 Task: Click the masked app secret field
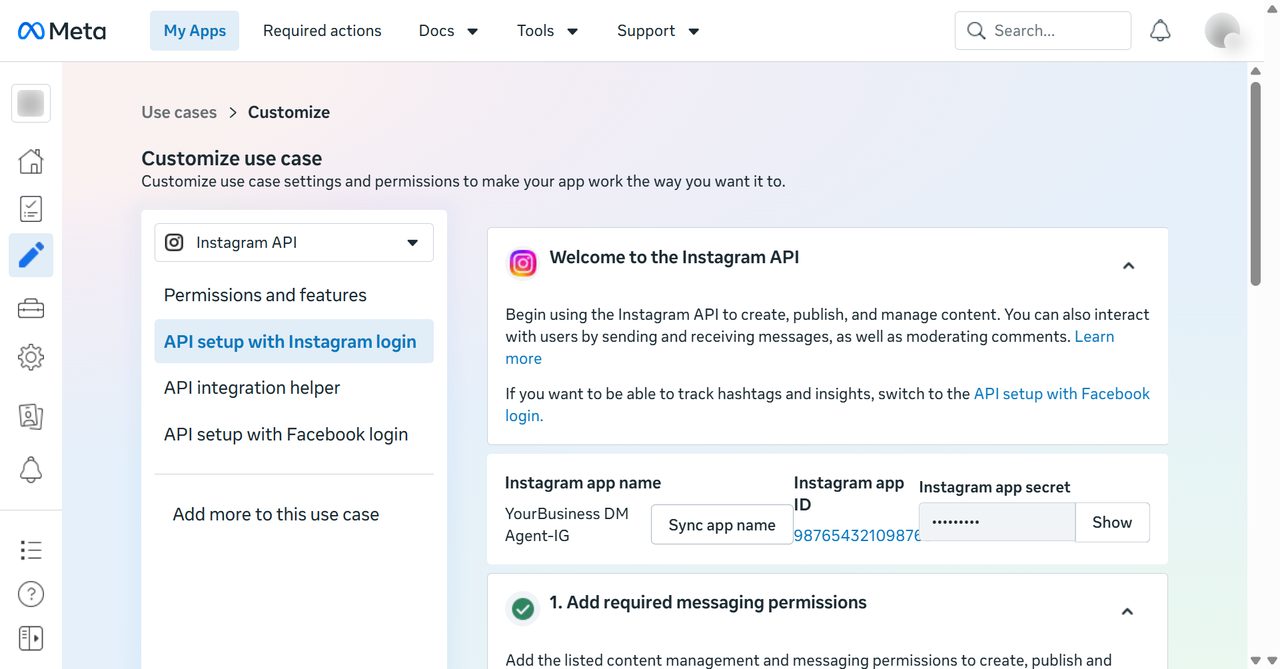997,522
